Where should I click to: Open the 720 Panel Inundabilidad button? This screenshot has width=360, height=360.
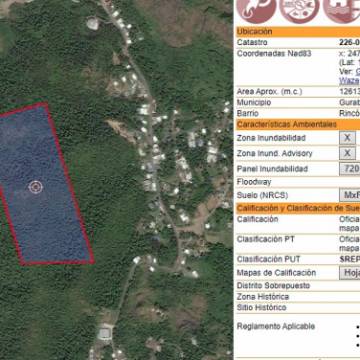coord(350,169)
